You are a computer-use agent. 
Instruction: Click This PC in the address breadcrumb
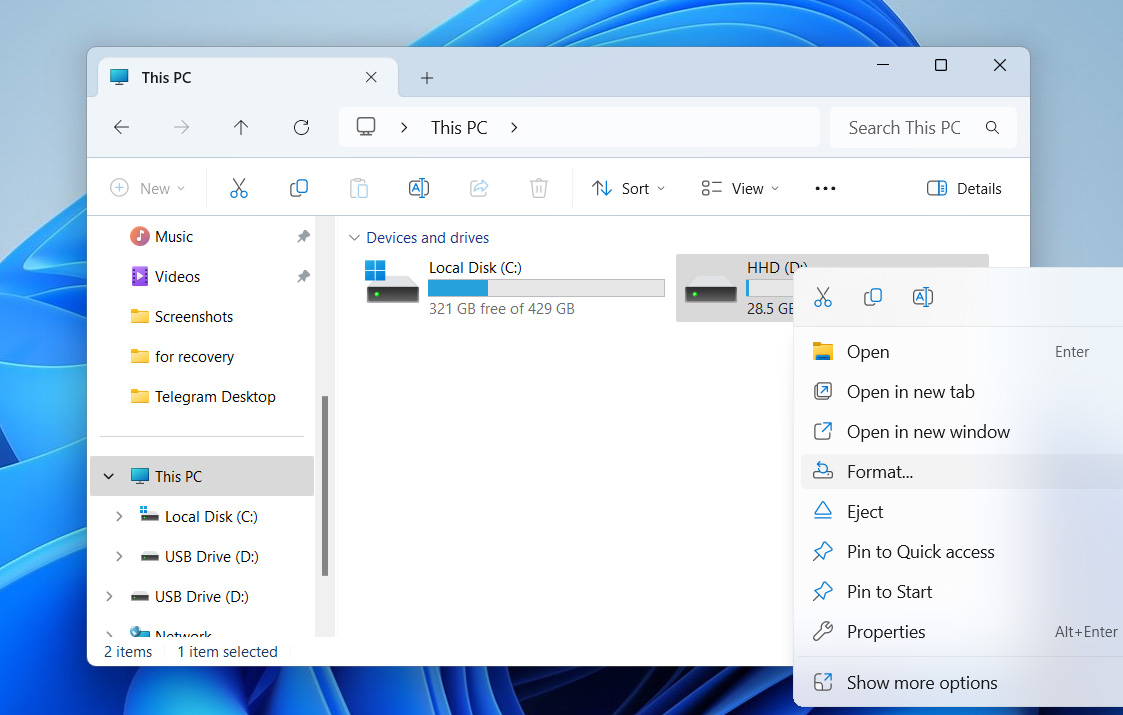click(459, 128)
